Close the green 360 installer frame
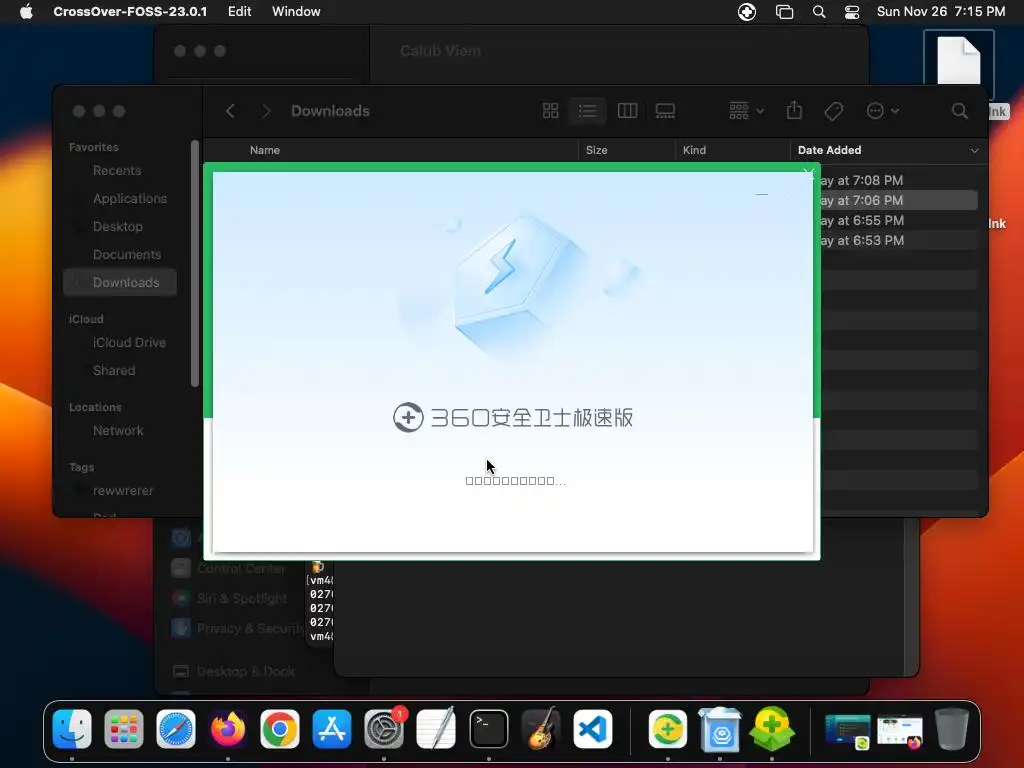The width and height of the screenshot is (1024, 768). (x=808, y=173)
